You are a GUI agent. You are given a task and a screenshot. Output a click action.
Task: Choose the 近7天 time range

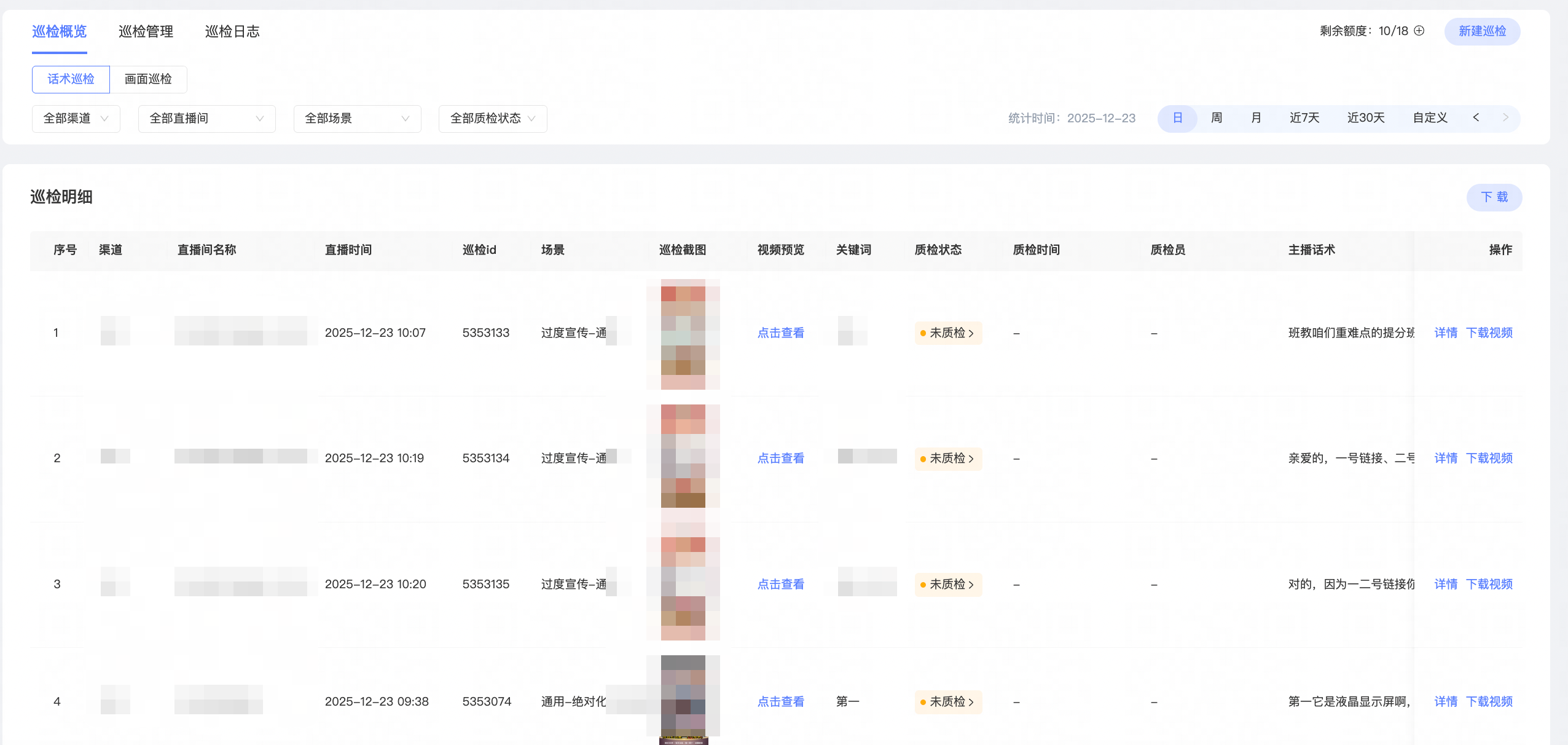[x=1304, y=118]
